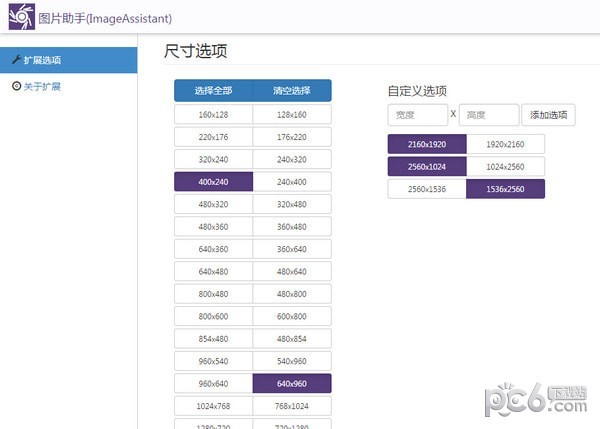Select the custom 1920x2160 option

pos(505,144)
